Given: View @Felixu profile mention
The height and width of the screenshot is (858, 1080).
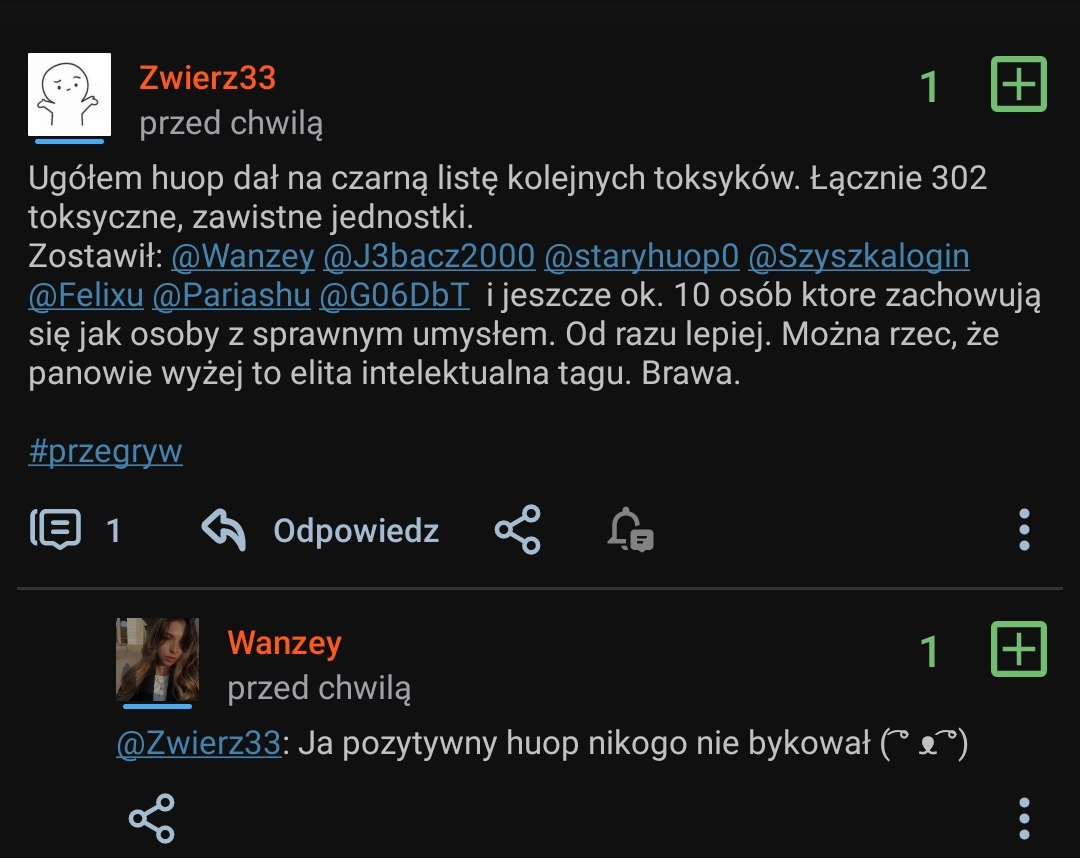Looking at the screenshot, I should coord(86,295).
